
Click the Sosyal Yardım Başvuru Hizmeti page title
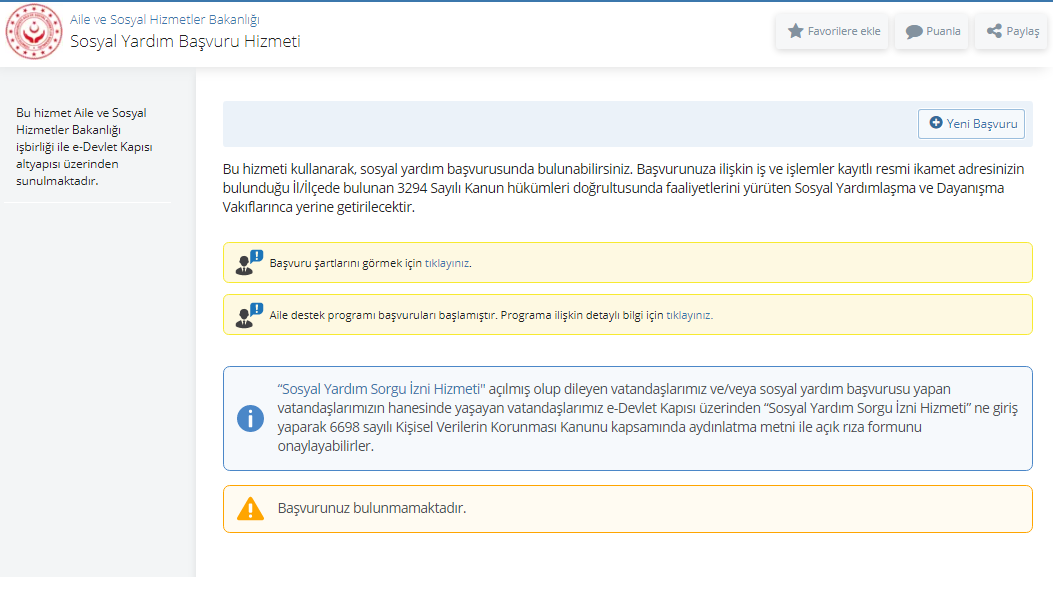pos(185,41)
